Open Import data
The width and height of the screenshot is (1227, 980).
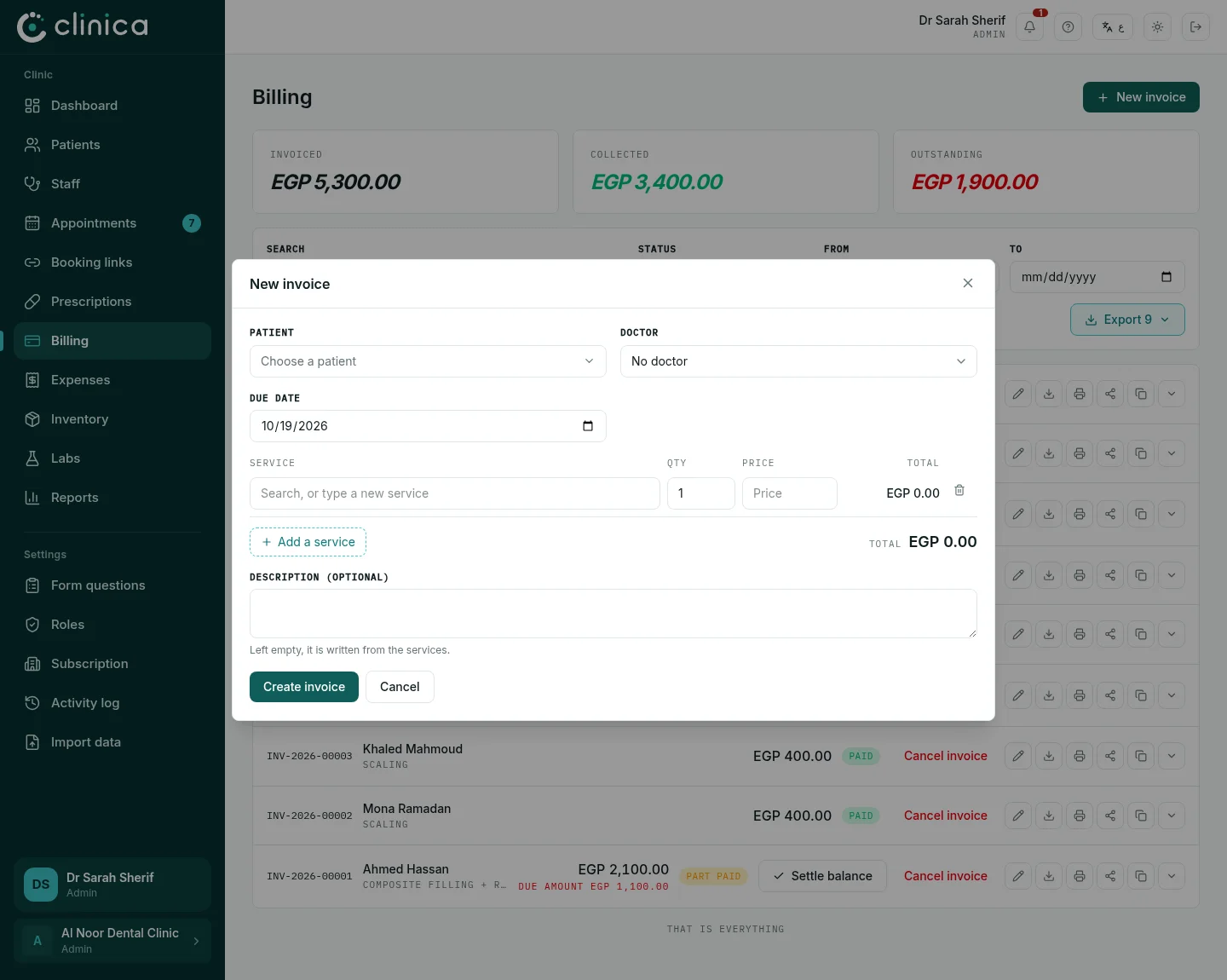tap(112, 742)
